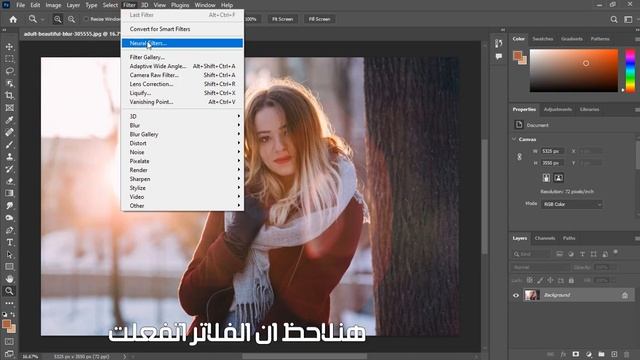This screenshot has height=360, width=640.
Task: Click the vertical hue slider strip
Action: click(x=630, y=71)
